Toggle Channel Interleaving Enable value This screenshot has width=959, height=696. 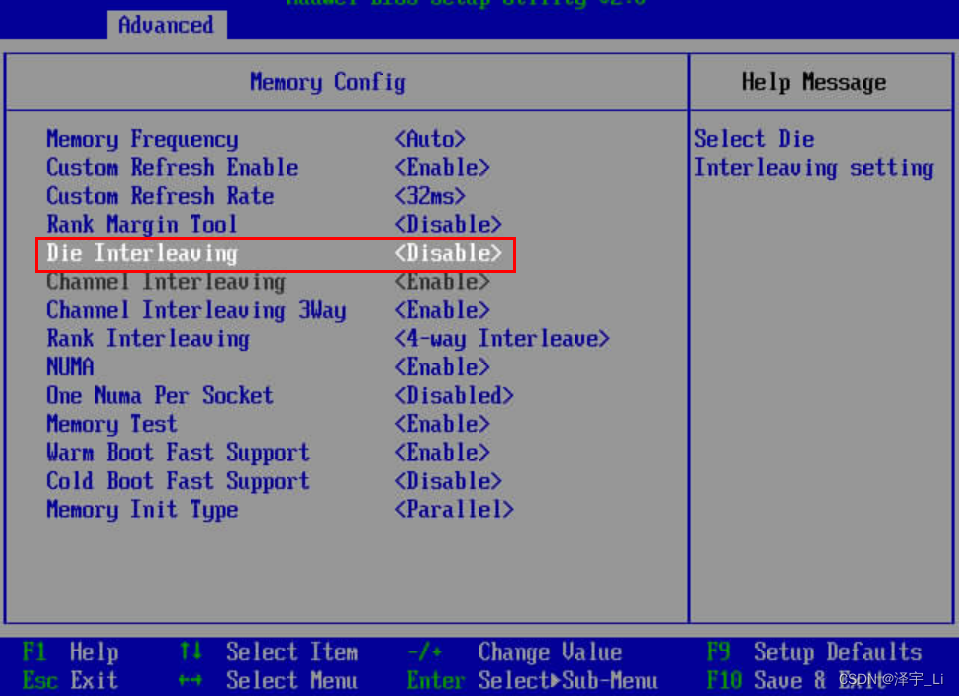(442, 281)
